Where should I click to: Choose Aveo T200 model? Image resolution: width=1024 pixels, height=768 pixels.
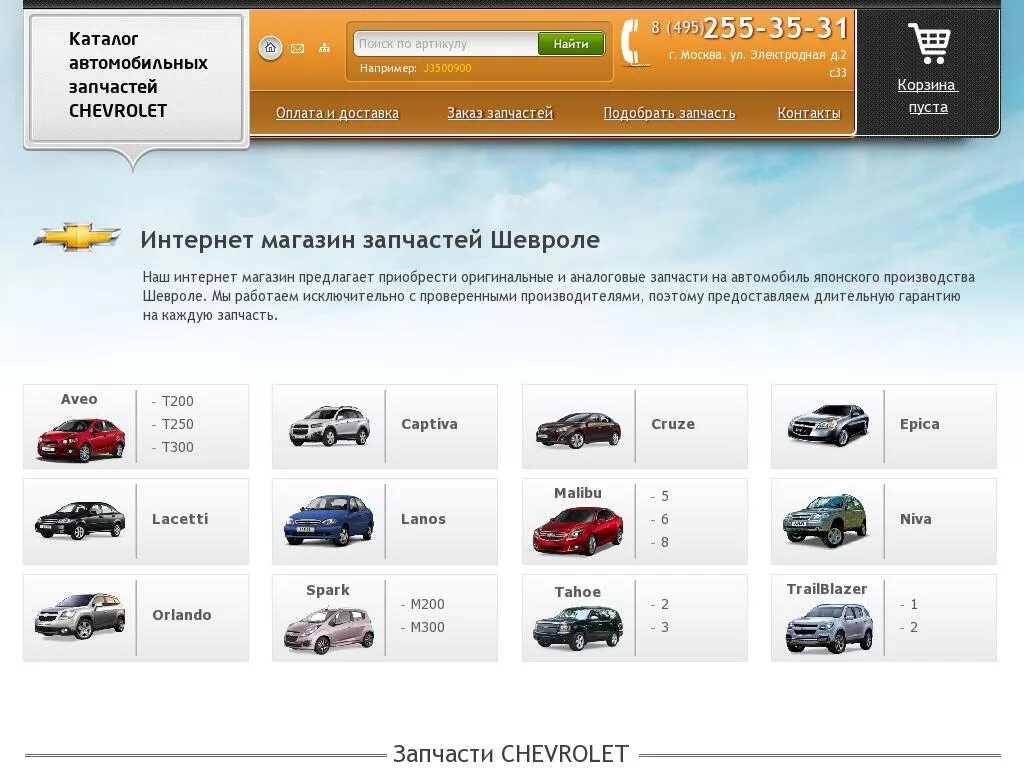click(x=178, y=401)
